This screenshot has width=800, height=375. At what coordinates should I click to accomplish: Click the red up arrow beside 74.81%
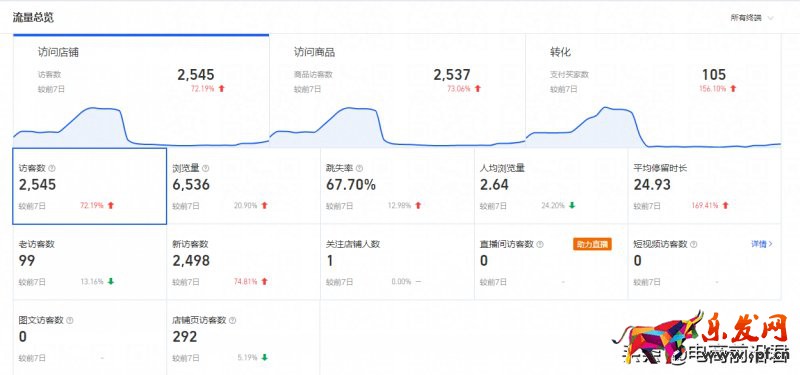(x=264, y=281)
